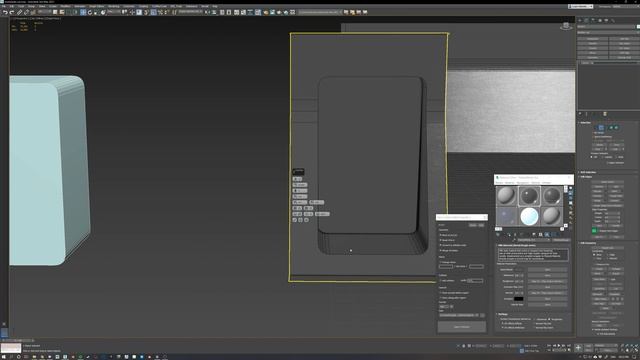Open the Schematic View icon
This screenshot has width=640, height=360.
(x=250, y=12)
